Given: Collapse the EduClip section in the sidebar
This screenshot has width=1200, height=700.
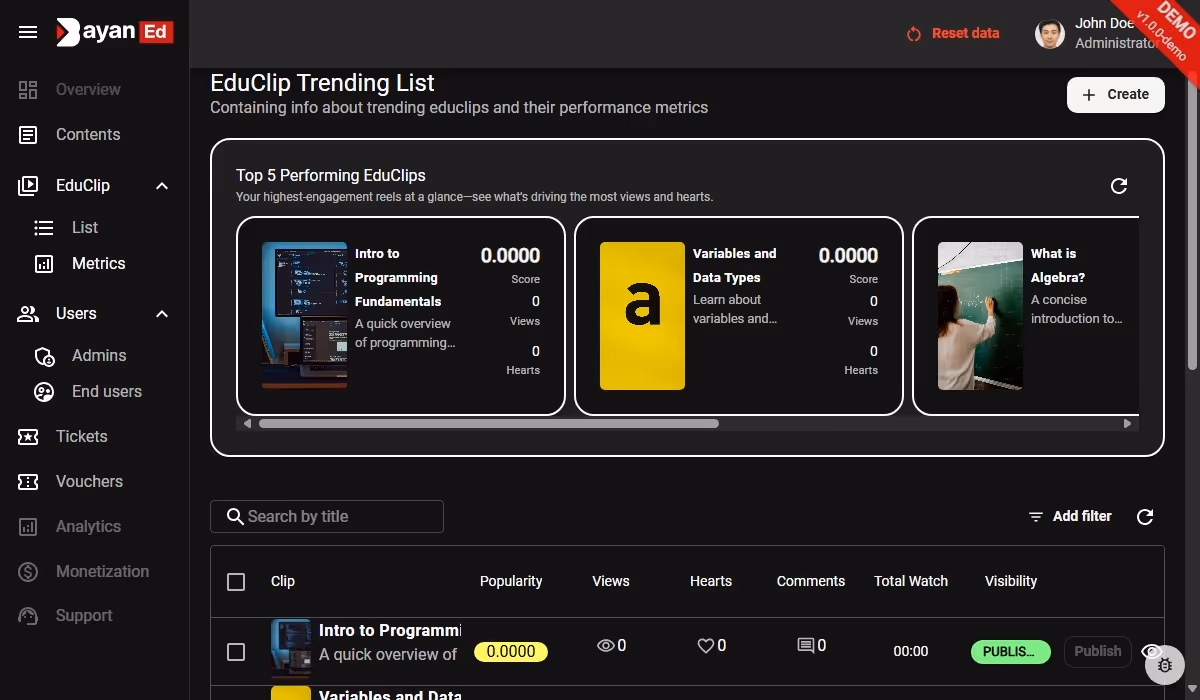Looking at the screenshot, I should click(161, 185).
